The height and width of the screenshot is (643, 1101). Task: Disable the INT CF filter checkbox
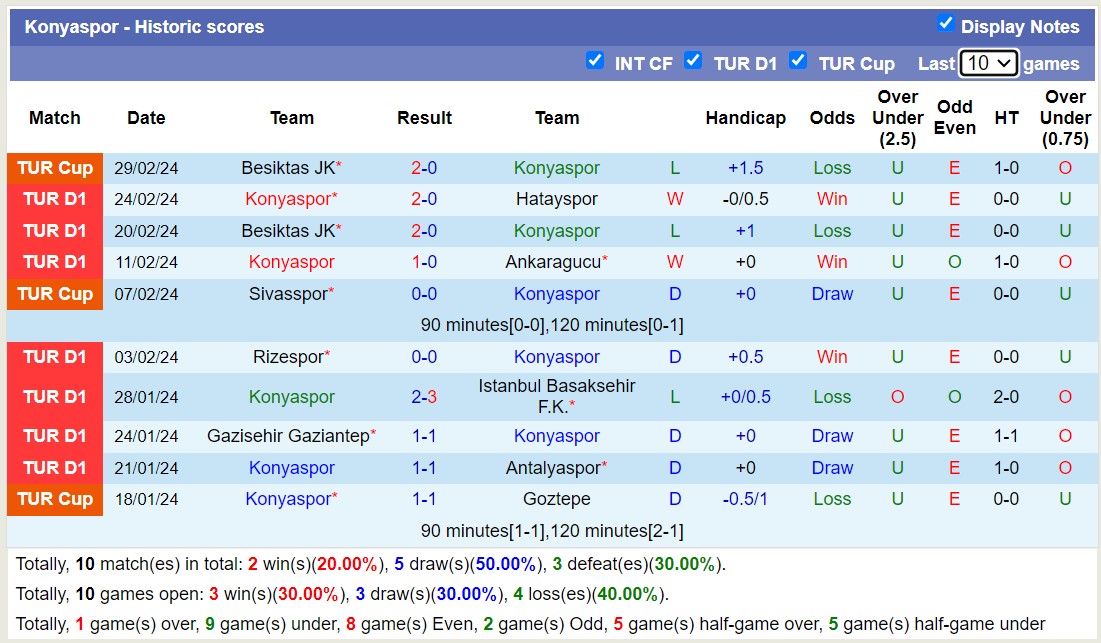597,61
